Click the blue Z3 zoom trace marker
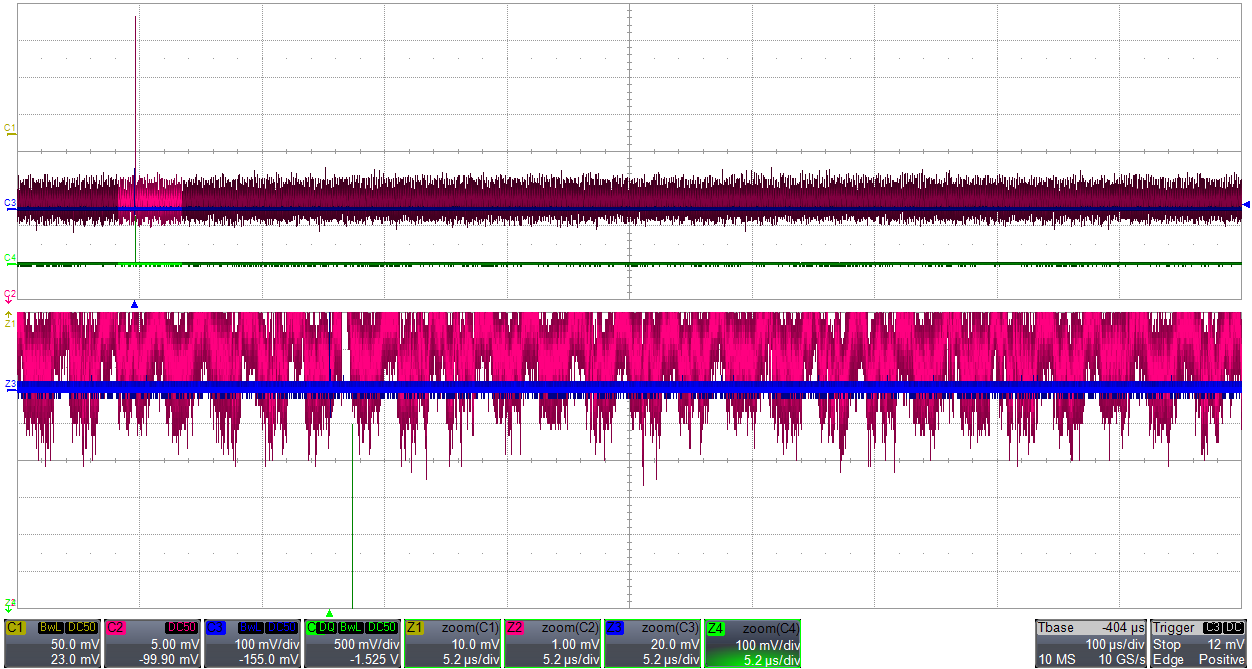 (10, 384)
